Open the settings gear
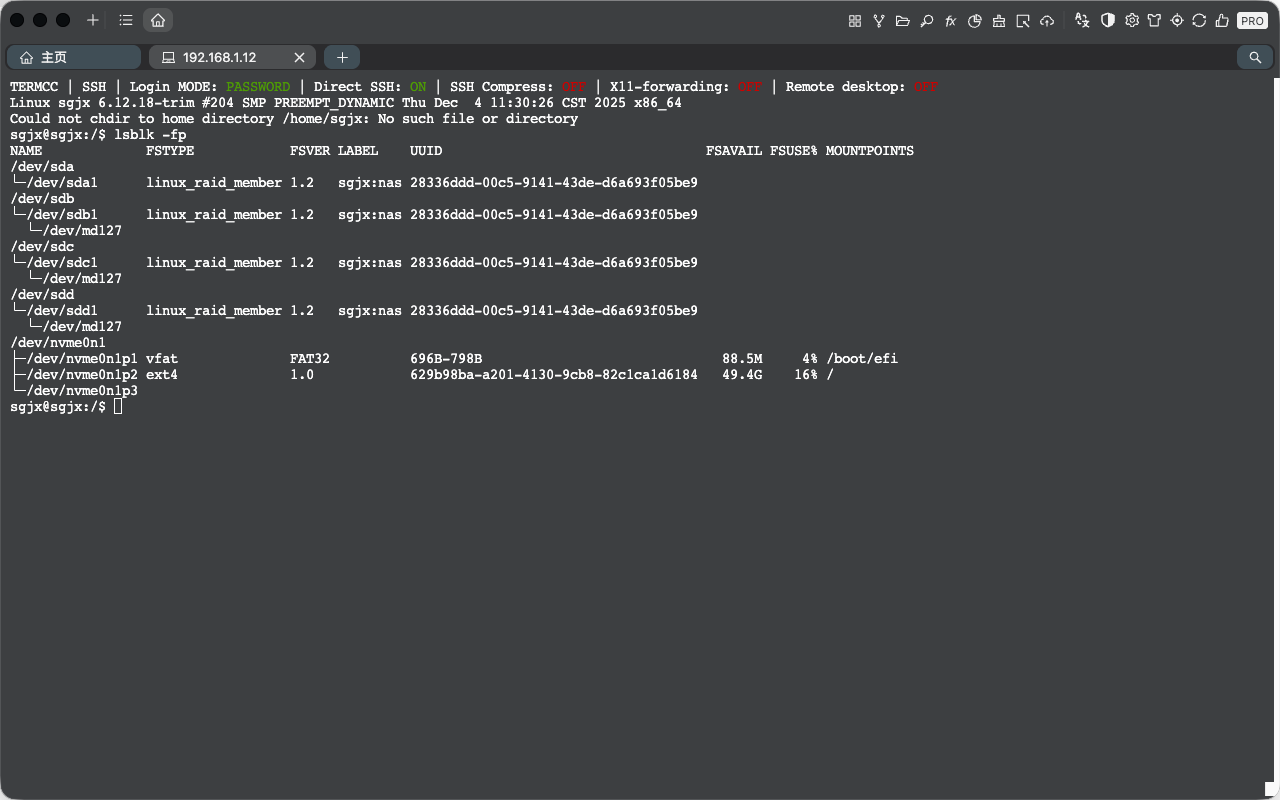 click(x=1131, y=20)
